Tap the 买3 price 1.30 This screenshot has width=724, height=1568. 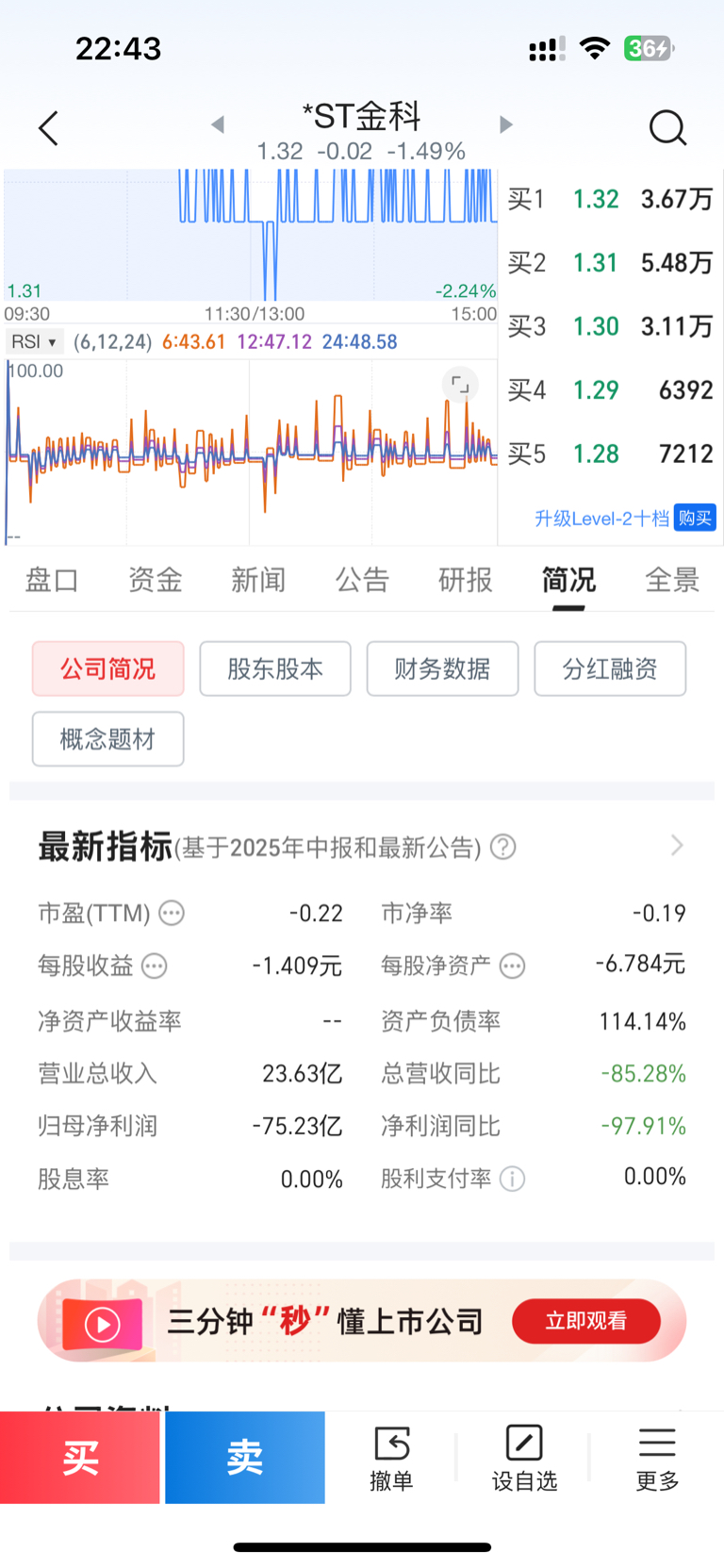(596, 326)
